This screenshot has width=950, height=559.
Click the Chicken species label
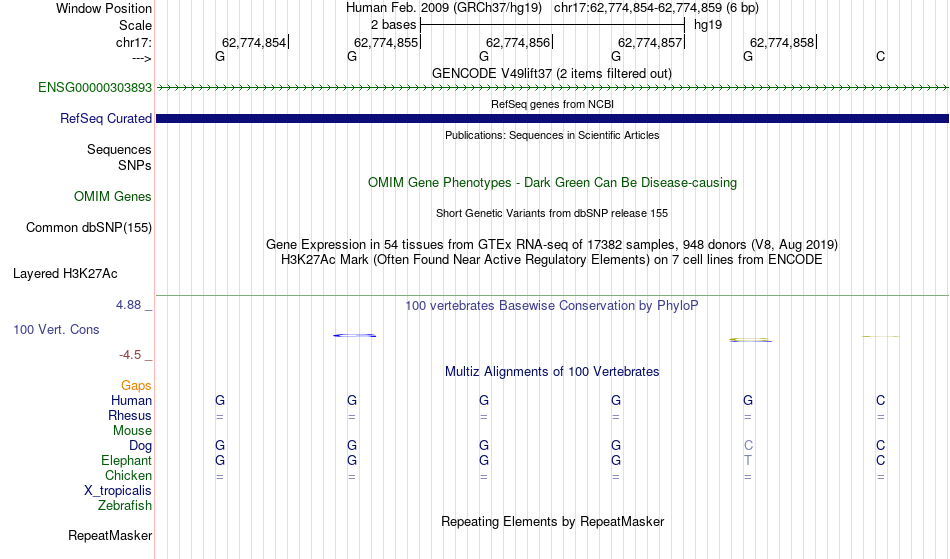point(128,475)
